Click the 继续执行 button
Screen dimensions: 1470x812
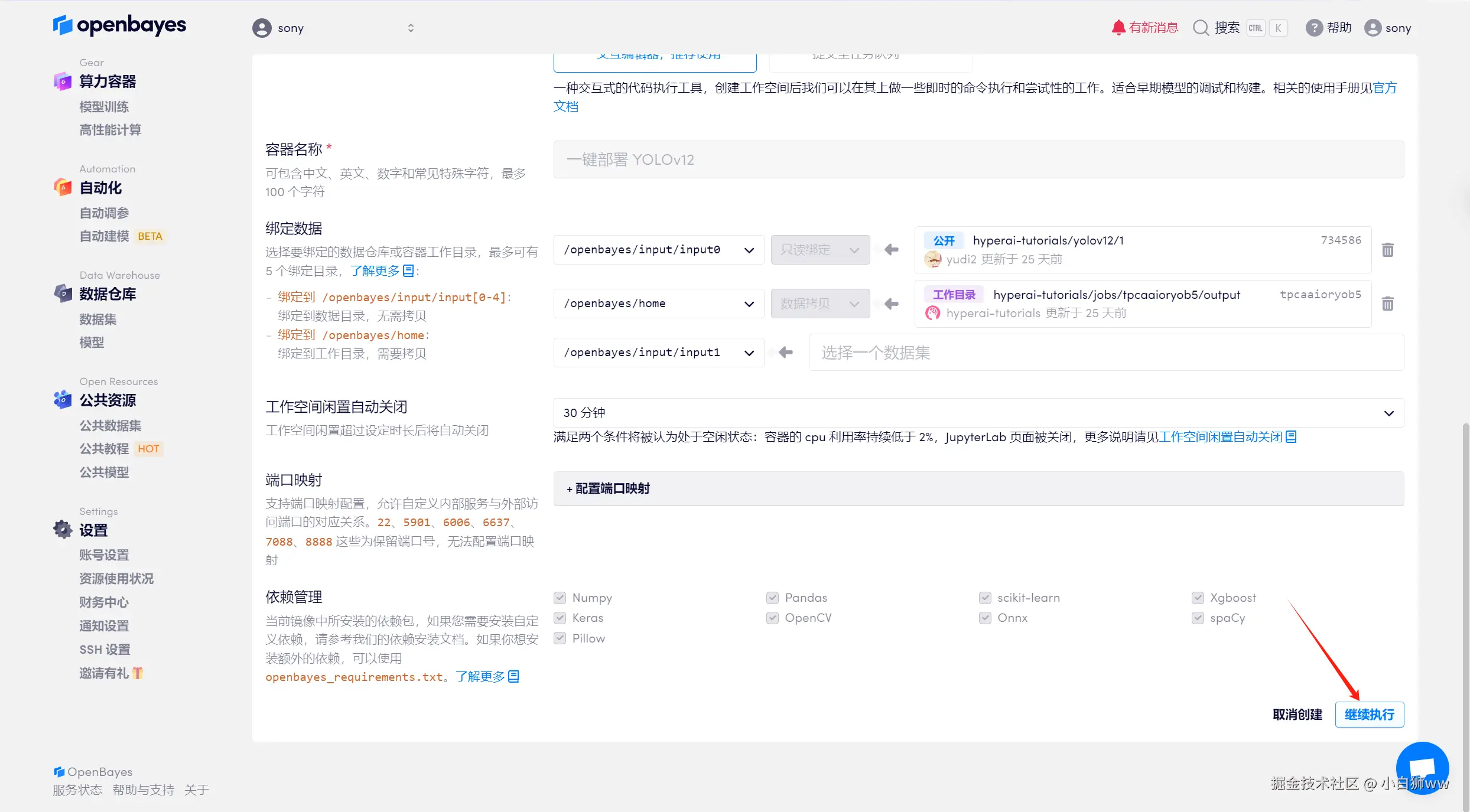click(1369, 715)
